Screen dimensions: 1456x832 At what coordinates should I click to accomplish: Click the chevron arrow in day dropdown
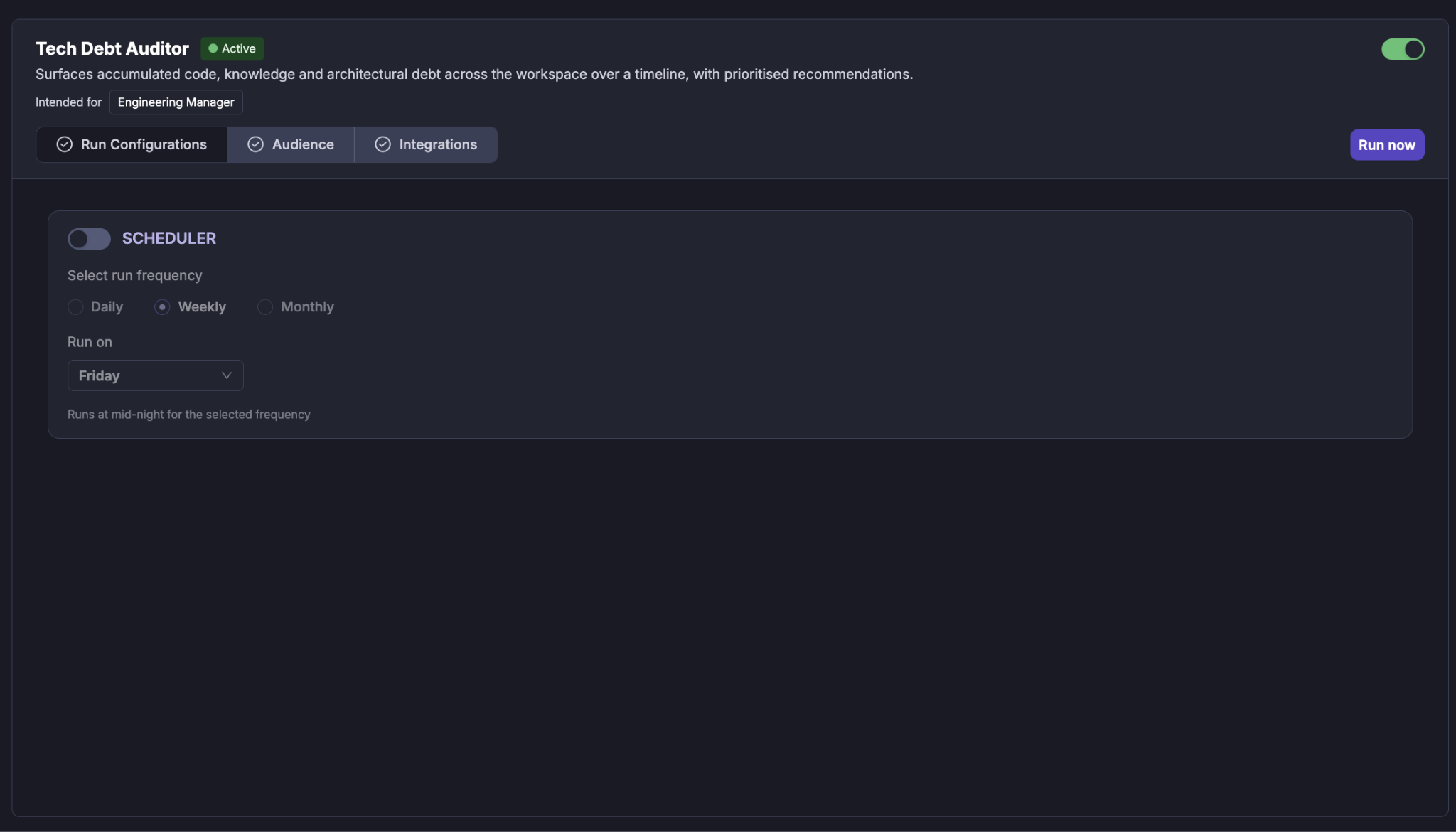tap(227, 375)
